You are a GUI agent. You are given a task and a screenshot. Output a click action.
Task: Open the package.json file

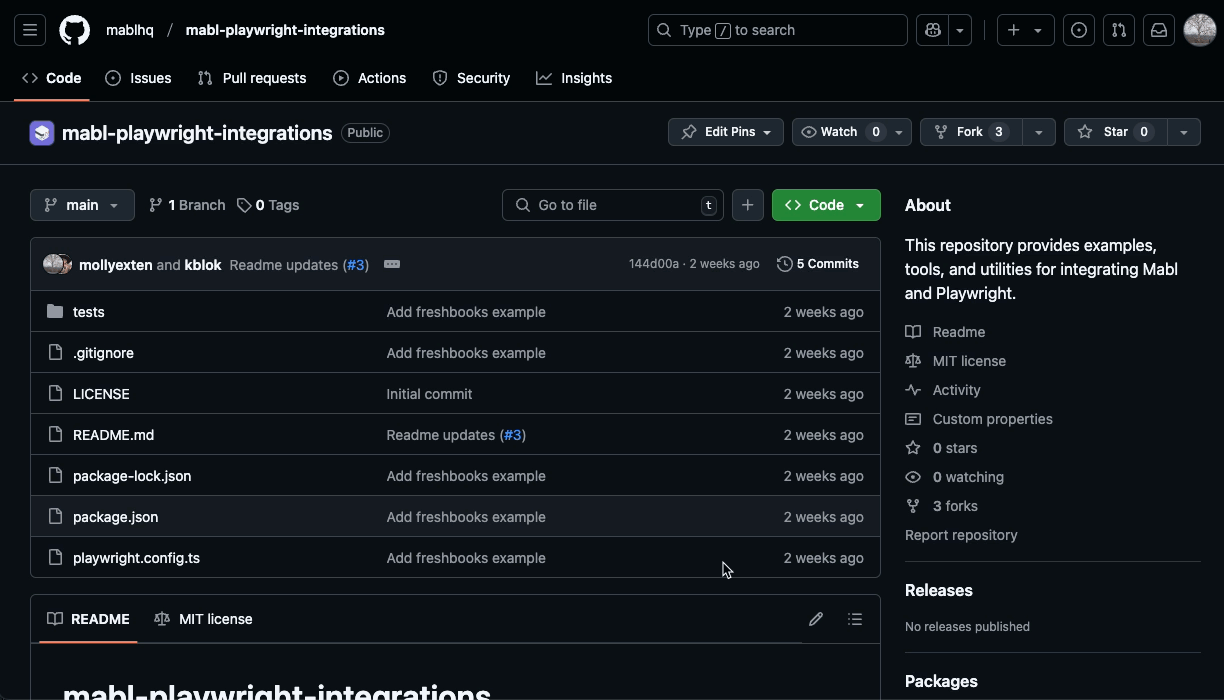(115, 517)
